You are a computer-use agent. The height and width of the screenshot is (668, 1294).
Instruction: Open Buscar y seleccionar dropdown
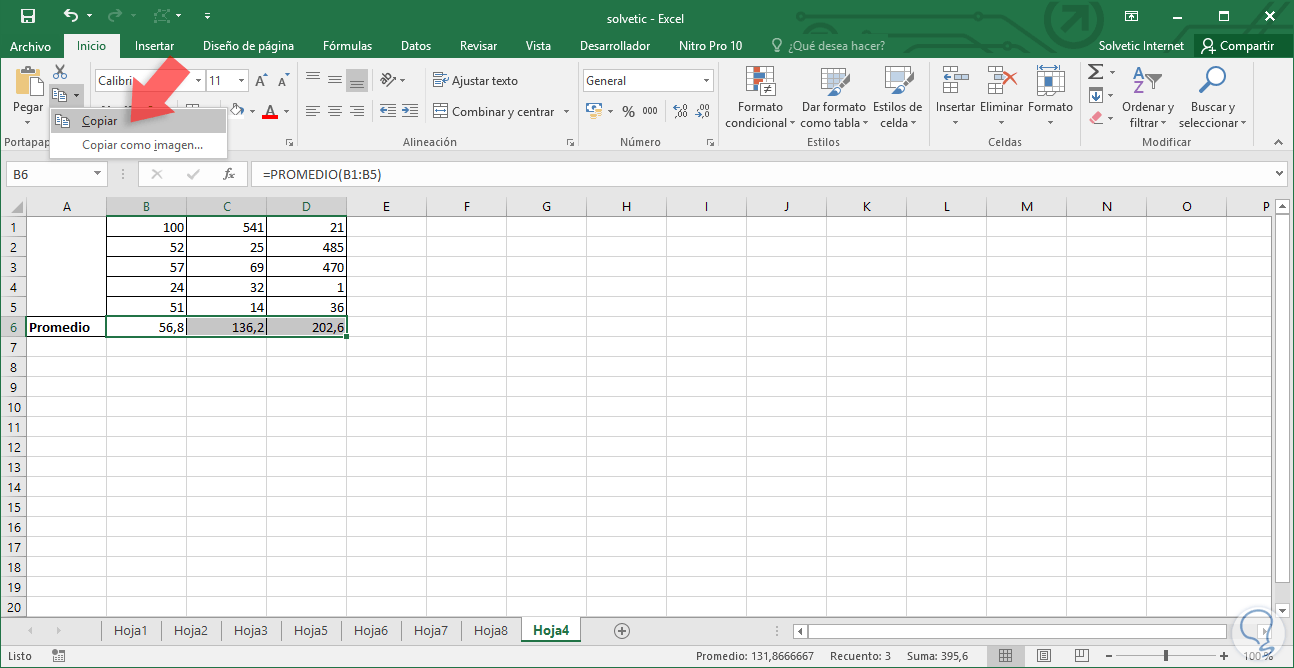(x=1212, y=96)
